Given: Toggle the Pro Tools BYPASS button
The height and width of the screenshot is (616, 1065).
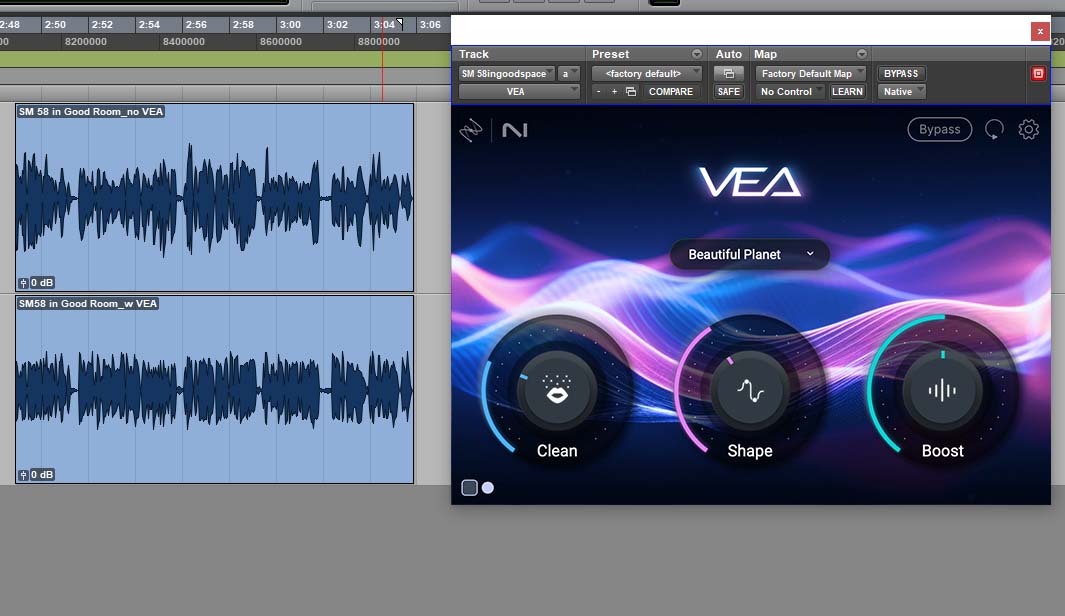Looking at the screenshot, I should [901, 73].
